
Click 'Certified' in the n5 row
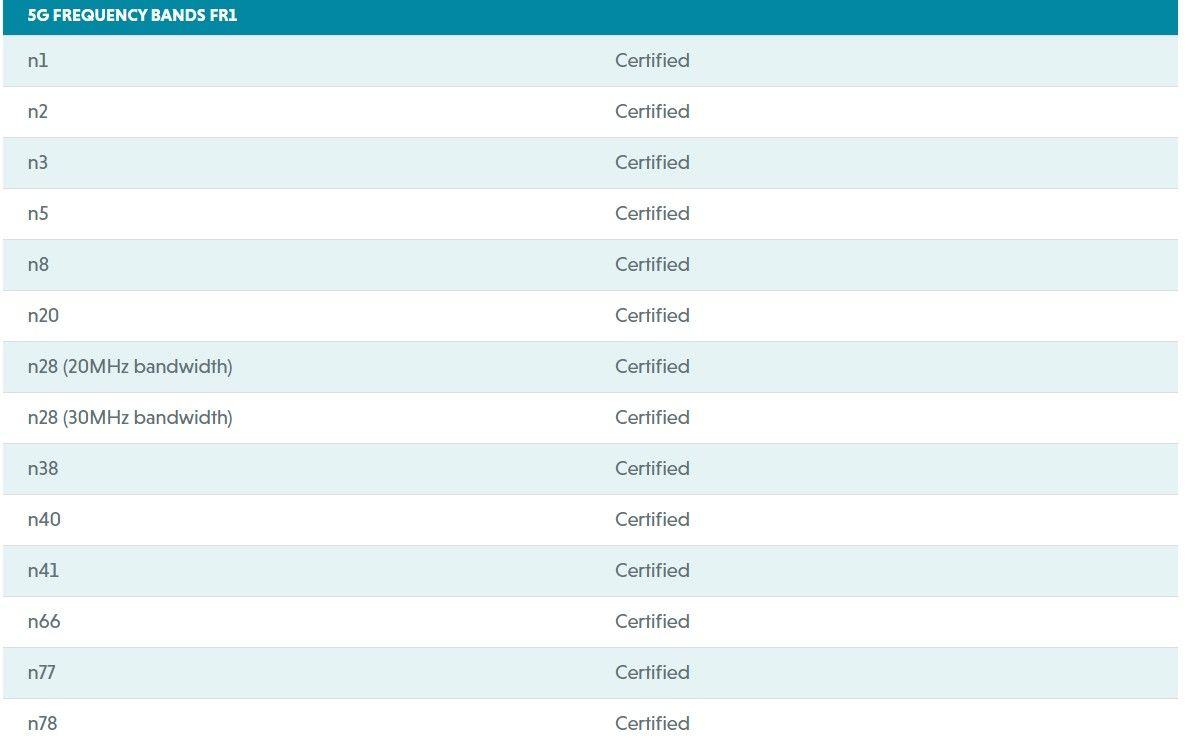point(652,213)
